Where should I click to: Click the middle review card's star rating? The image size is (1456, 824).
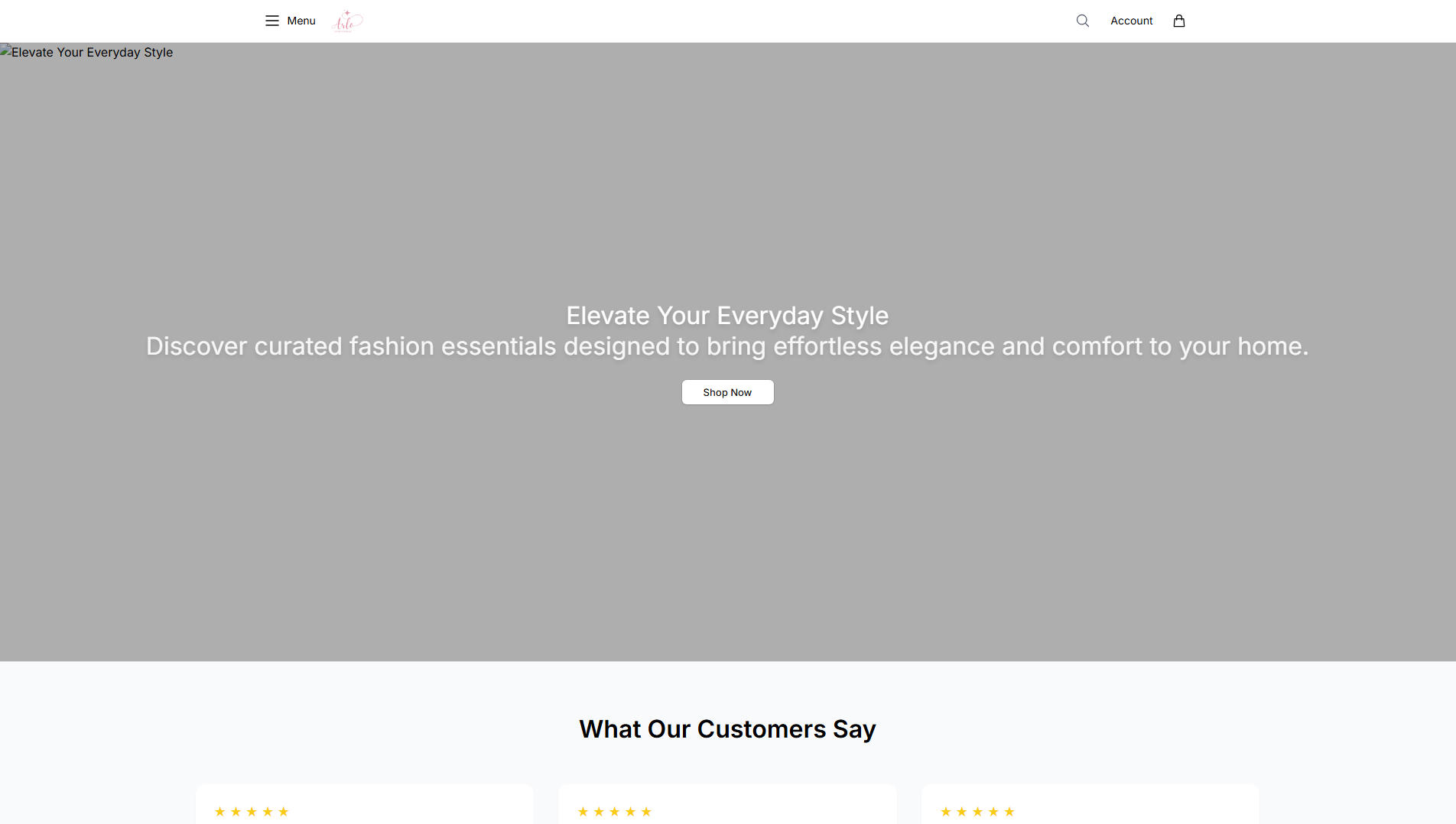tap(614, 812)
